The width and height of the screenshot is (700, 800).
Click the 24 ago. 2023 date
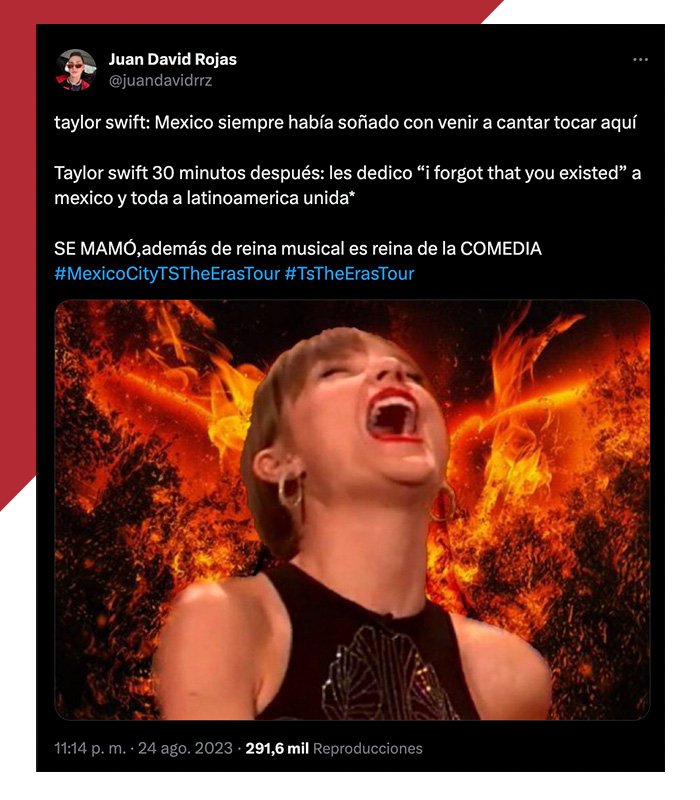(x=185, y=748)
